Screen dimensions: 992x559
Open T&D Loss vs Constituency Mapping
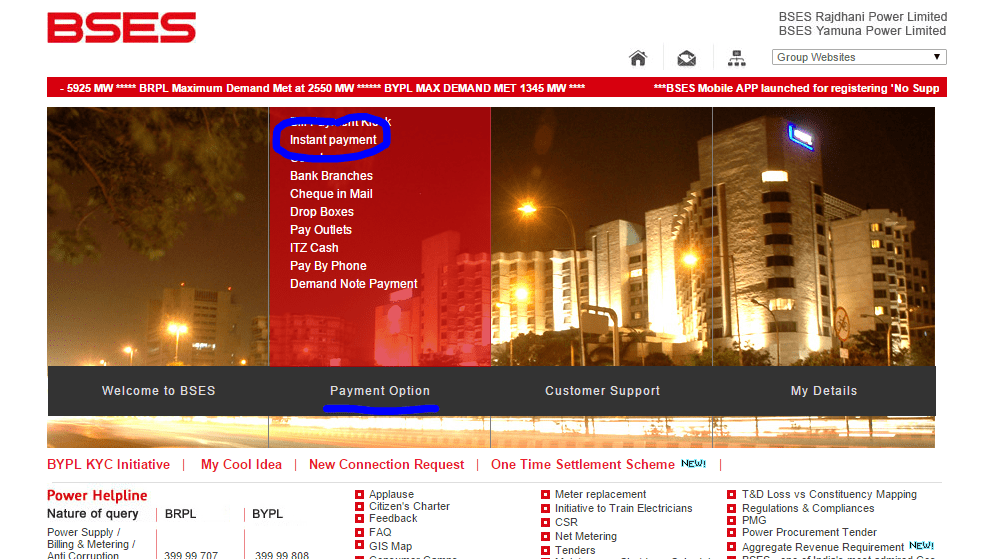(829, 494)
